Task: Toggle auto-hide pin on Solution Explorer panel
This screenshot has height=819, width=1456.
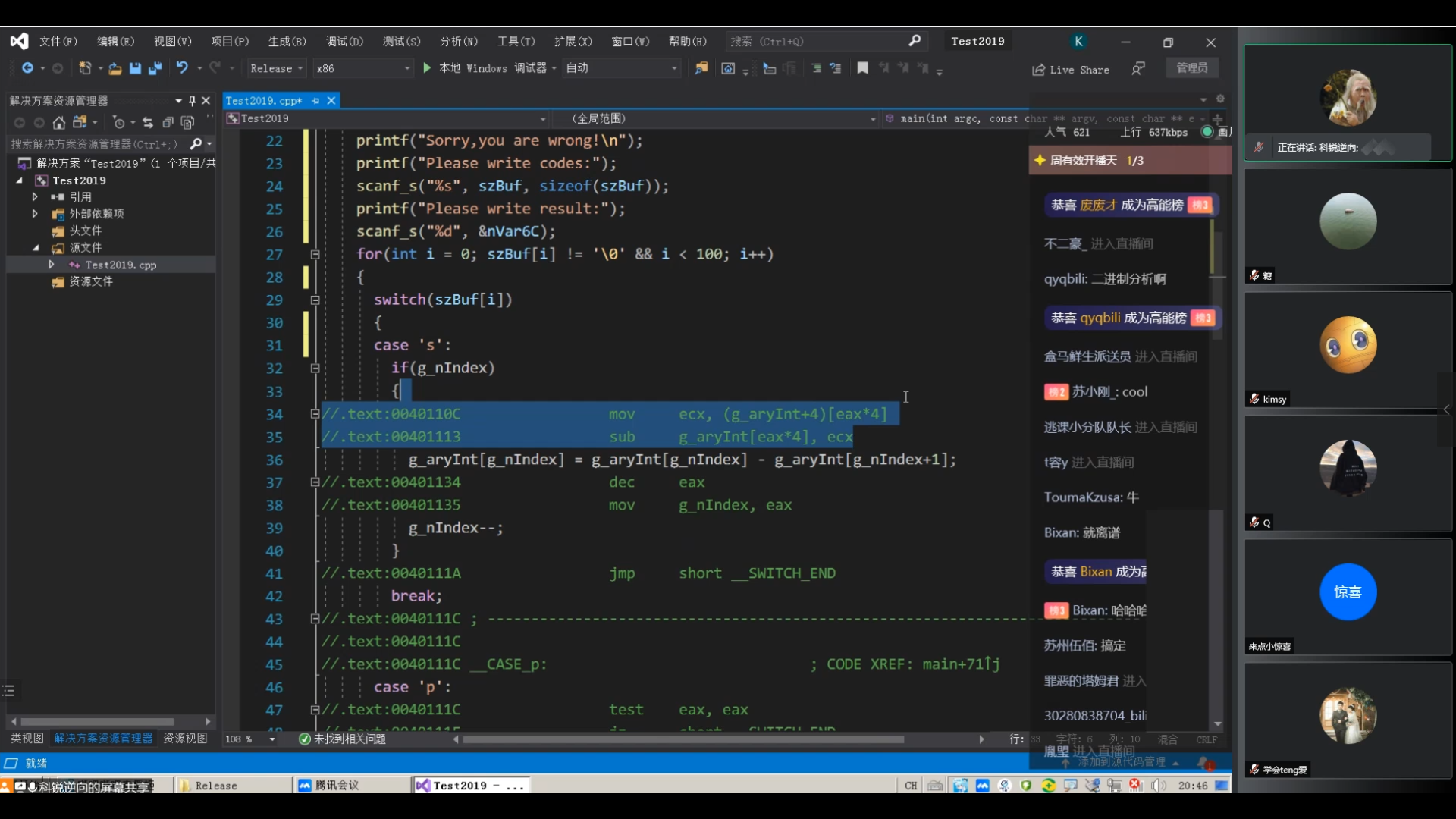Action: pyautogui.click(x=192, y=100)
